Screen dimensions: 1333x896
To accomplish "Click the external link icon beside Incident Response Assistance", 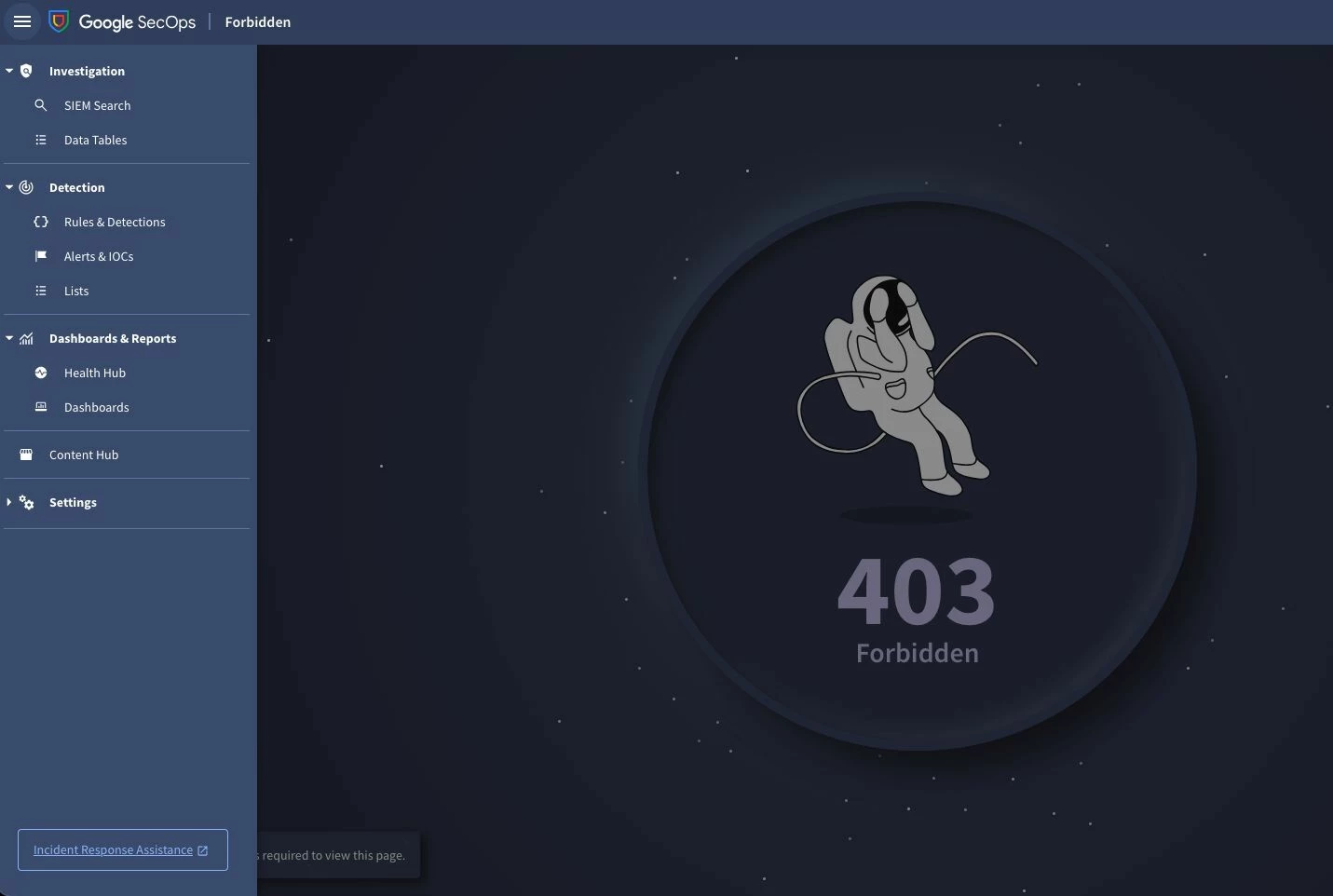I will (x=202, y=850).
